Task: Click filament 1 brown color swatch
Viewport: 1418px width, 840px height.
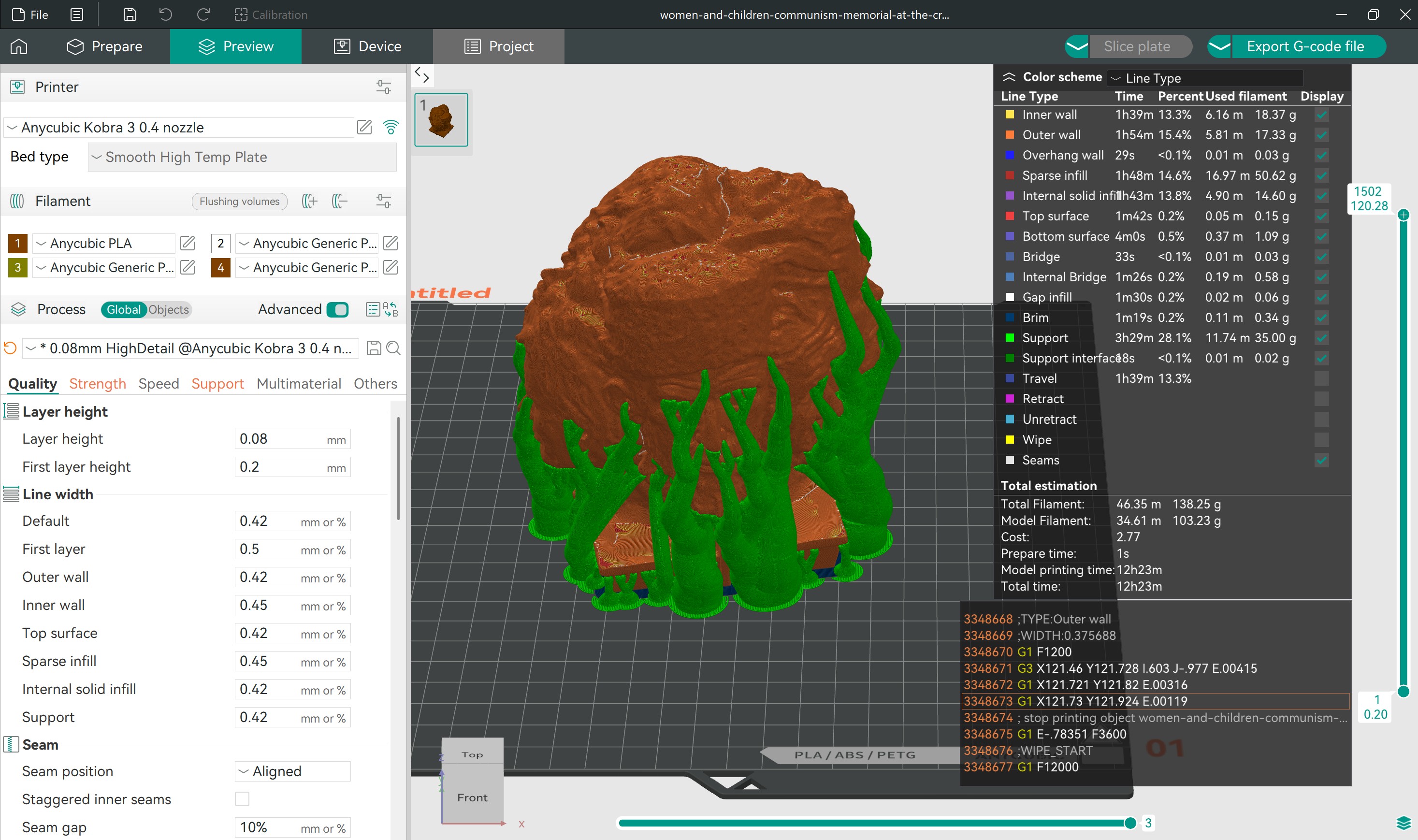Action: tap(17, 244)
